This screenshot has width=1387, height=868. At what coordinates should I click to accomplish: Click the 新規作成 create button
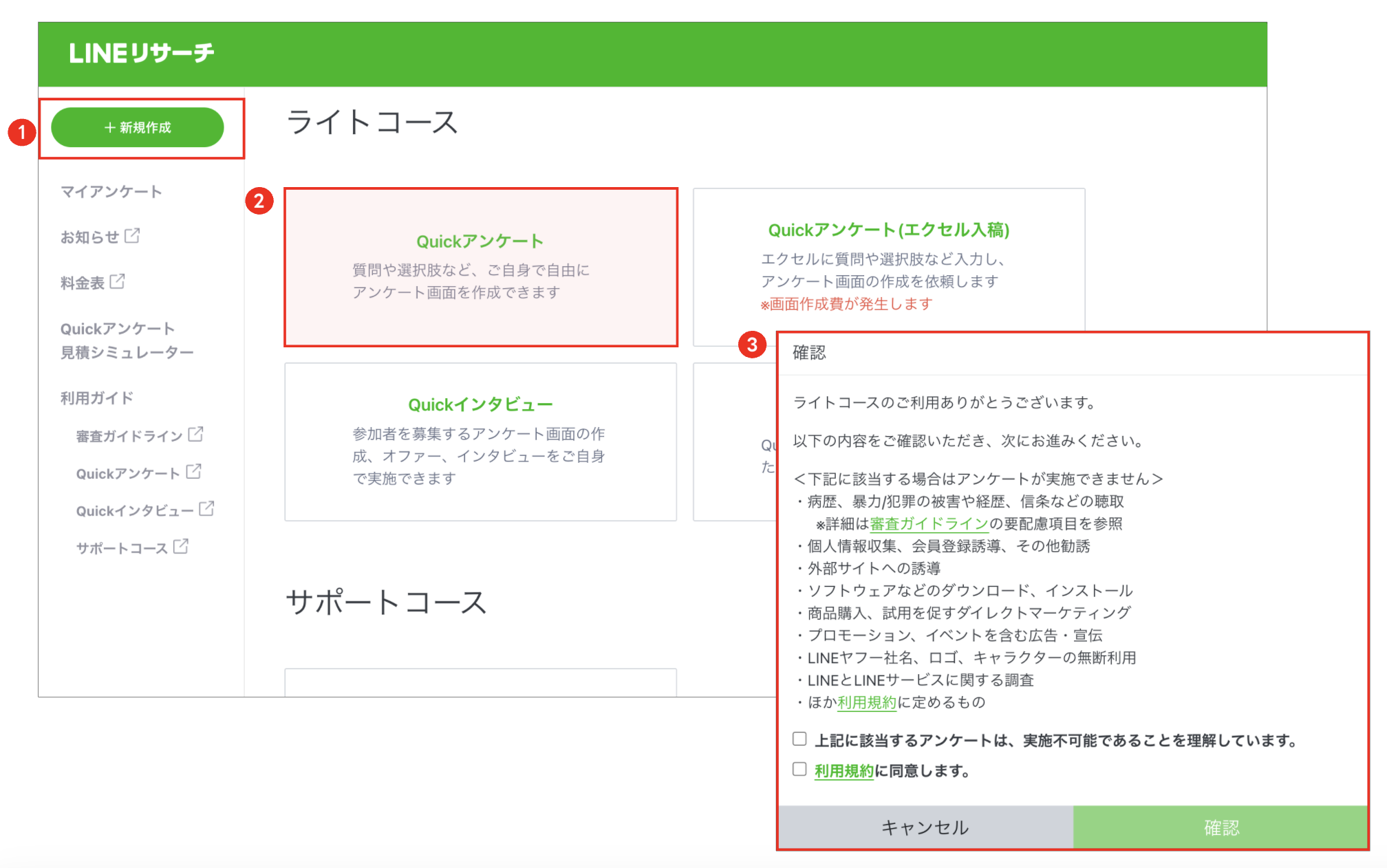[138, 127]
